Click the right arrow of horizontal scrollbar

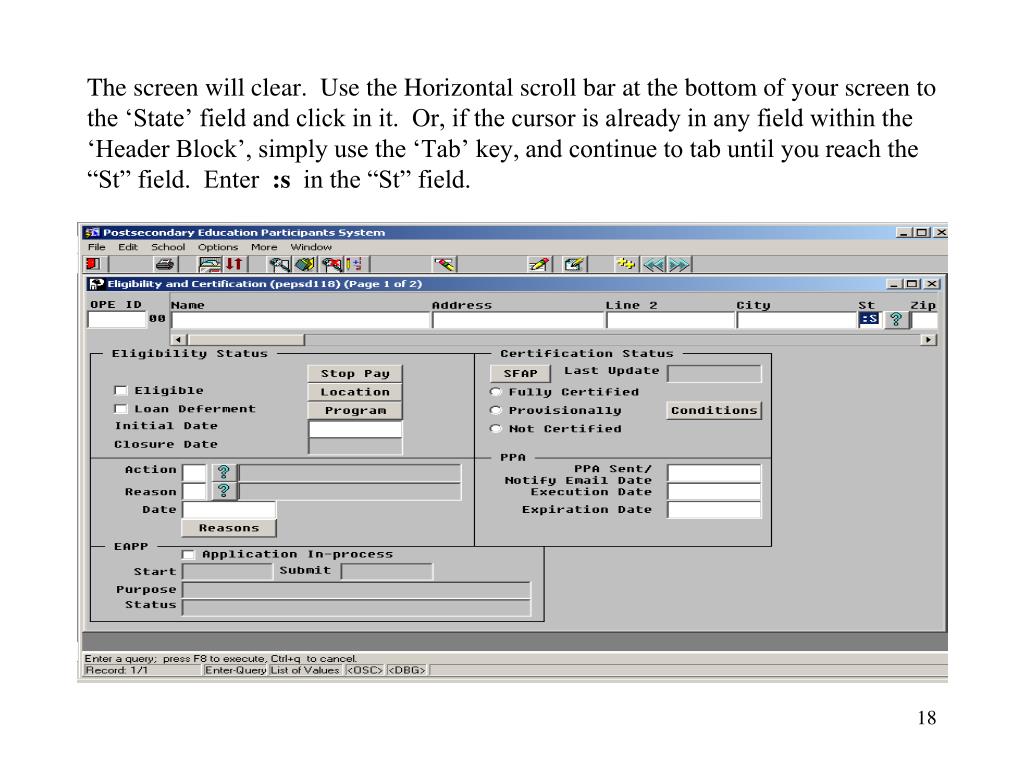(x=930, y=340)
